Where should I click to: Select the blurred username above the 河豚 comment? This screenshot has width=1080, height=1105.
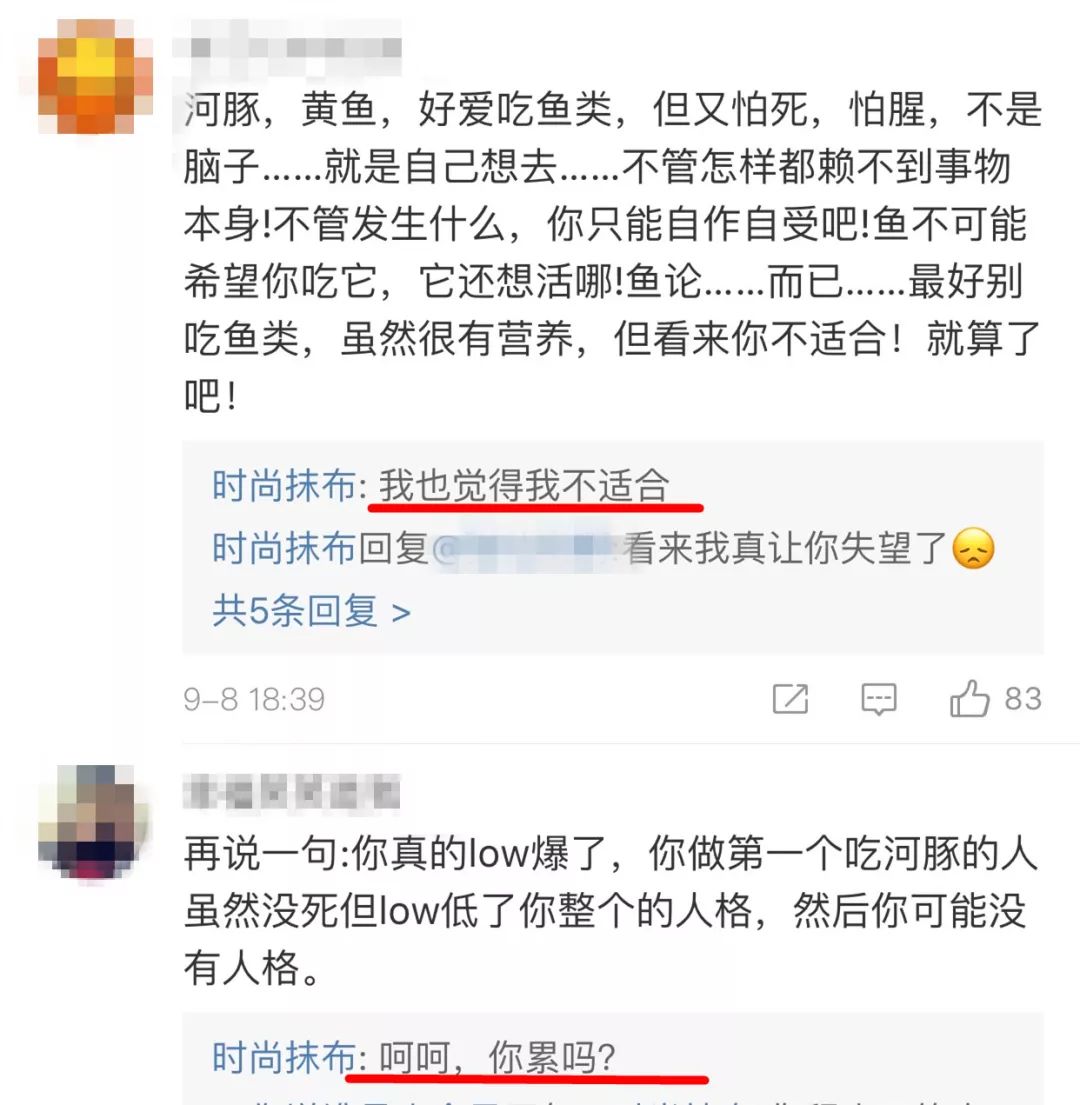tap(287, 48)
